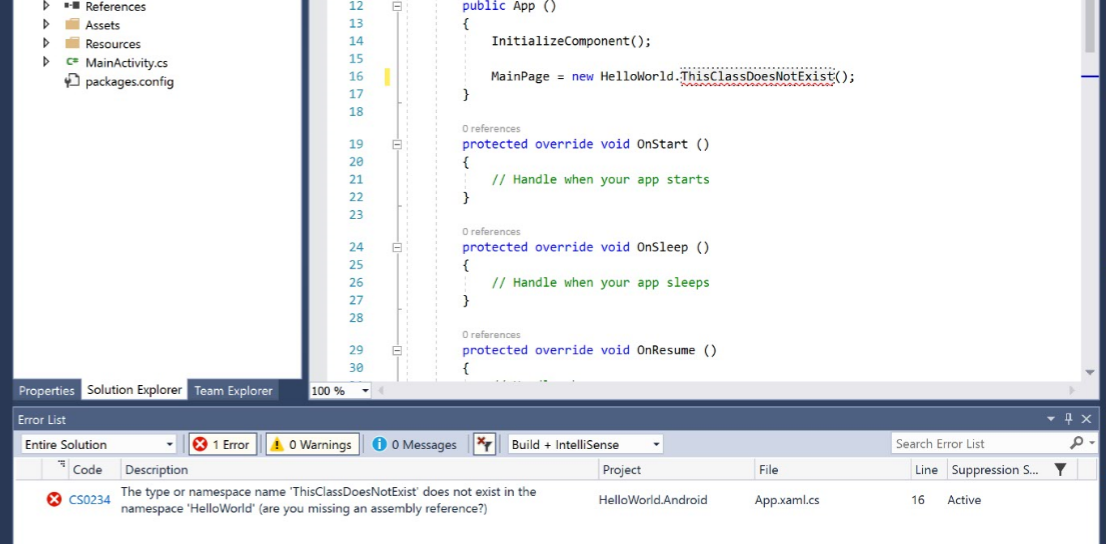Image resolution: width=1106 pixels, height=544 pixels.
Task: Click the sort indicator icon left of Code column
Action: [62, 464]
